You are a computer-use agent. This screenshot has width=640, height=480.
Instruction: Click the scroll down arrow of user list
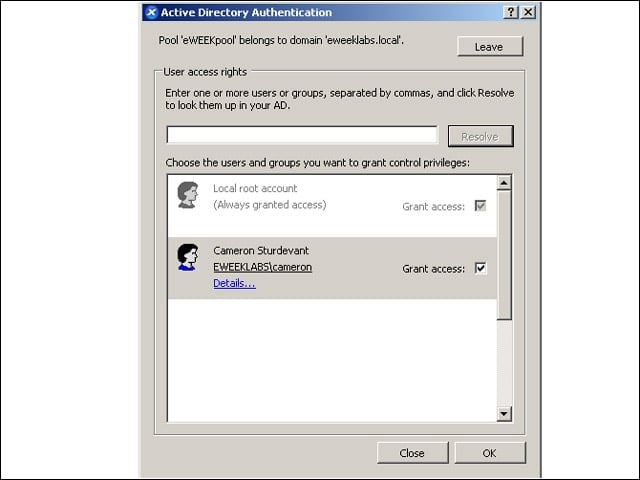pos(504,414)
